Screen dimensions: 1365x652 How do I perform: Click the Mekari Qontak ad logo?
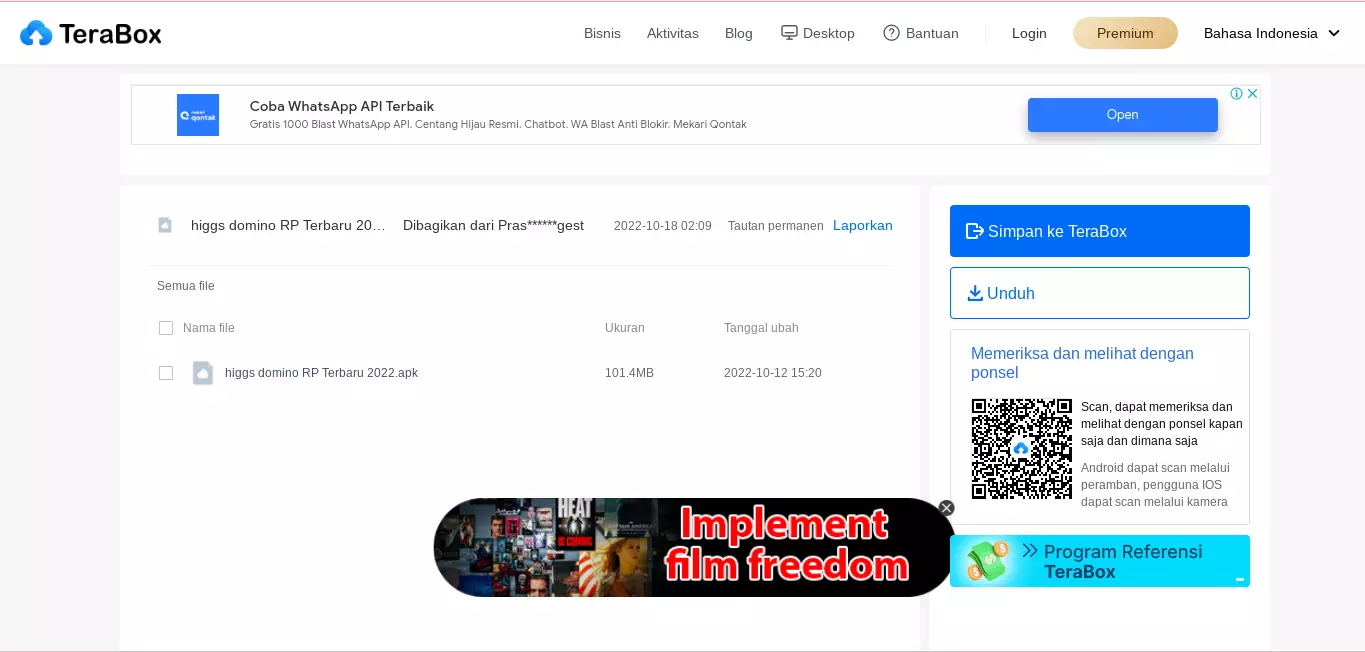click(198, 115)
